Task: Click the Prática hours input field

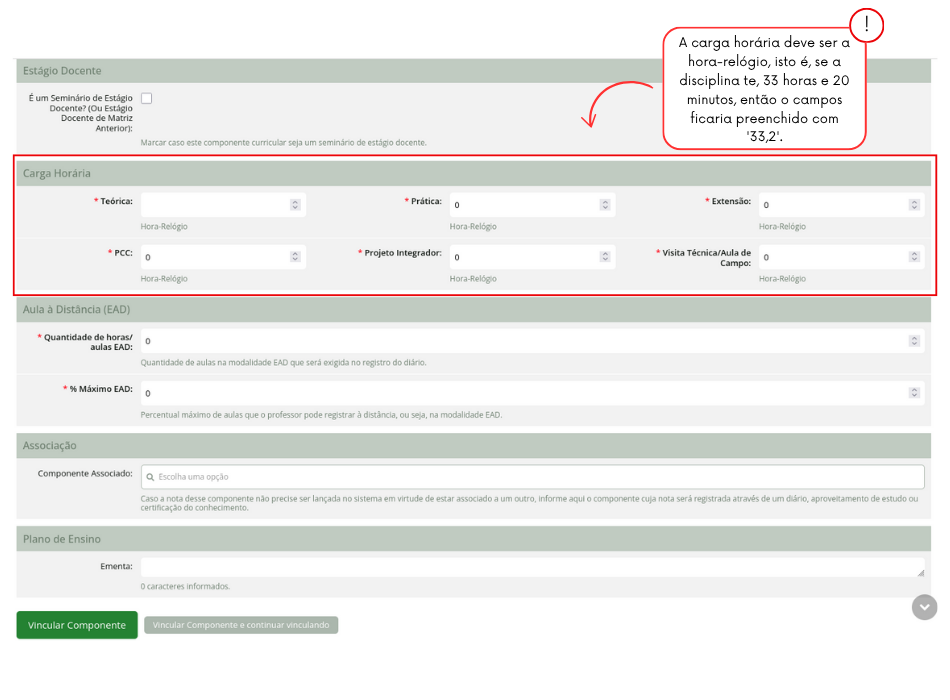Action: click(x=522, y=205)
